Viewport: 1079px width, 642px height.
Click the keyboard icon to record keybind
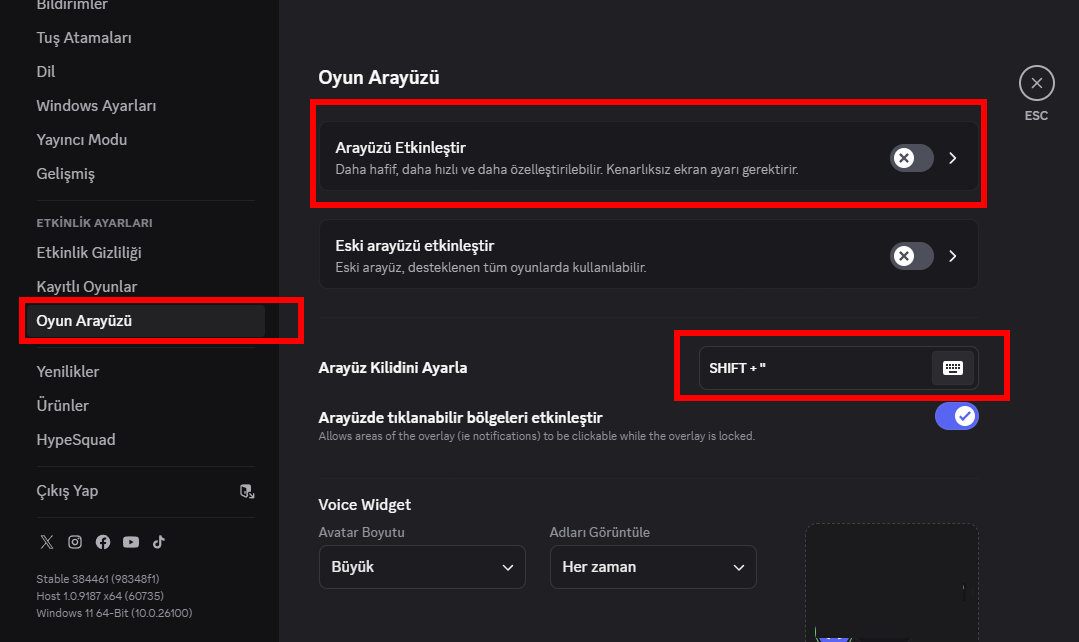[952, 368]
